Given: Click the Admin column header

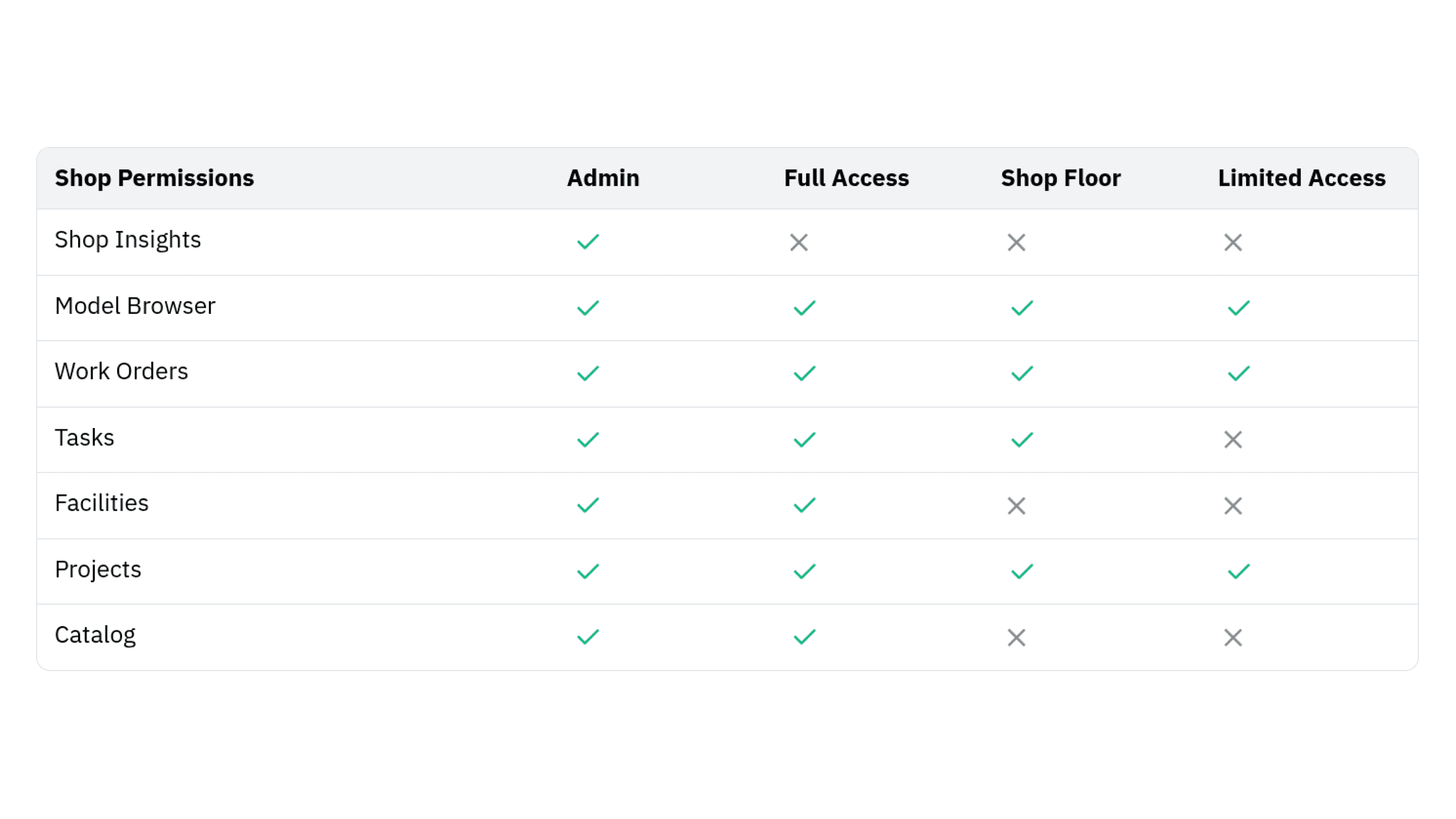Looking at the screenshot, I should pos(603,178).
